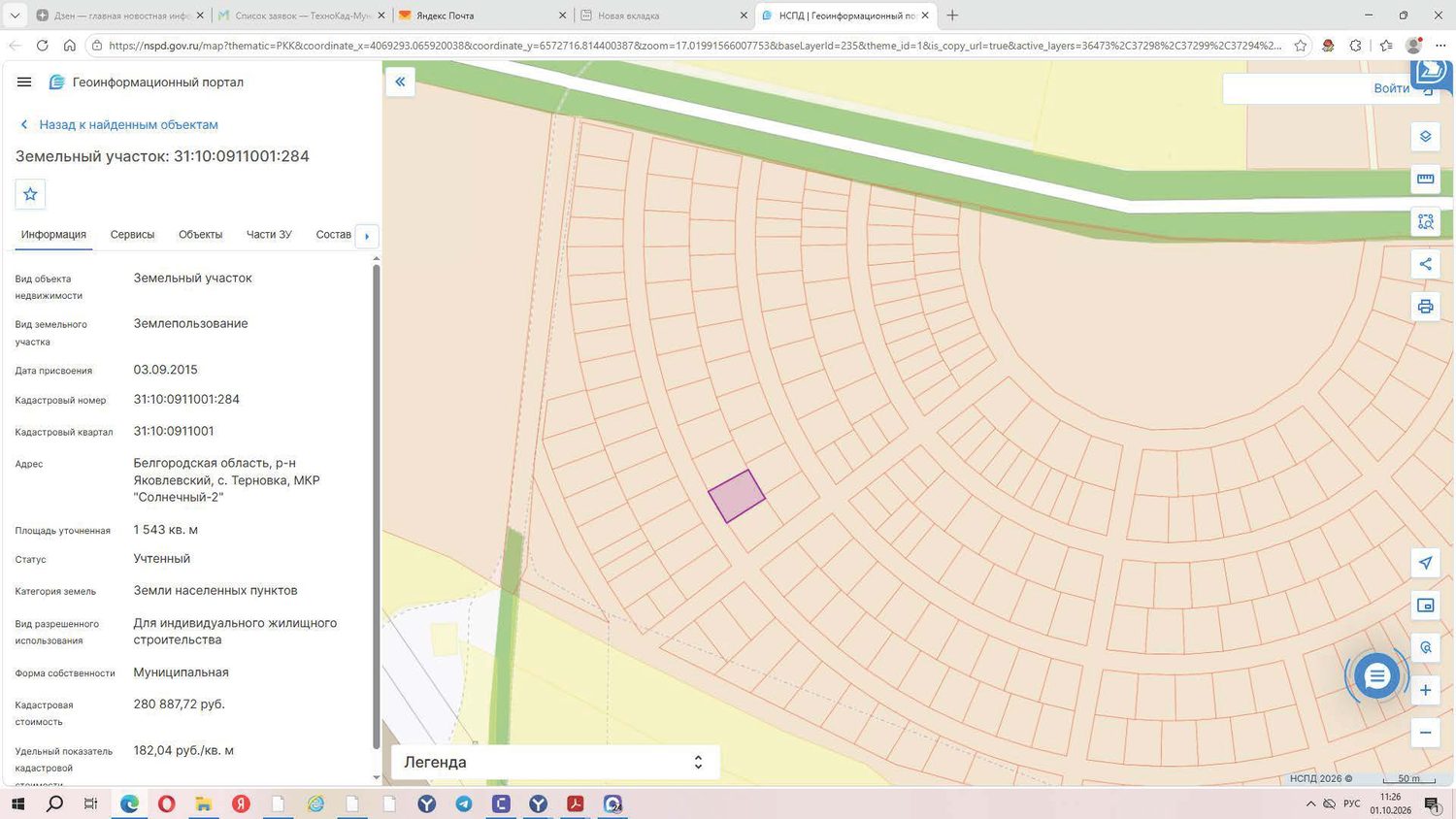Open the chat assistant bubble

1376,676
